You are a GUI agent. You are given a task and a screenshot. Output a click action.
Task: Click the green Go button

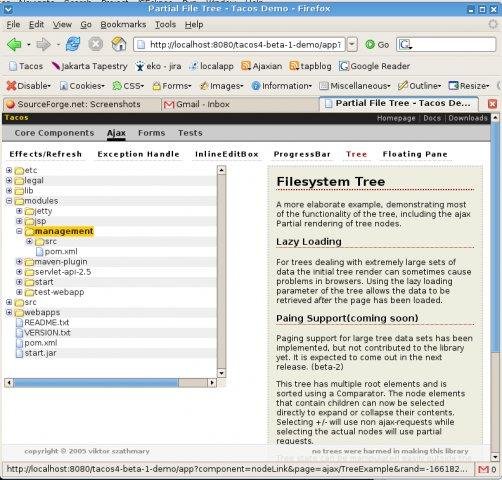tap(377, 44)
